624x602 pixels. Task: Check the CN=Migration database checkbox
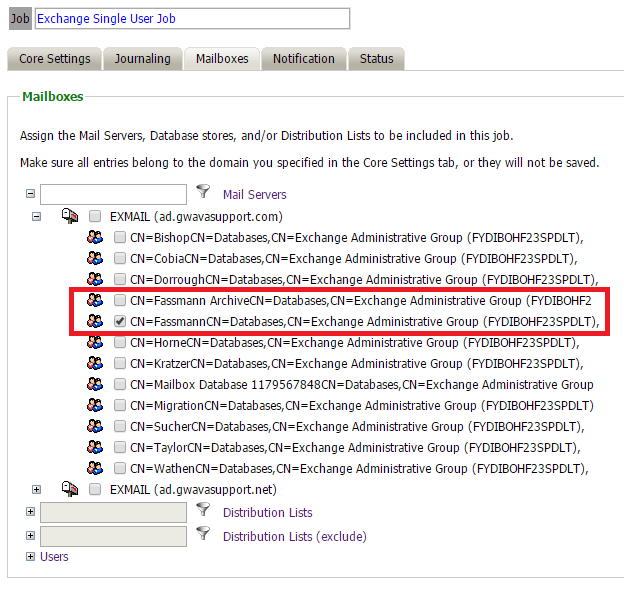(120, 405)
